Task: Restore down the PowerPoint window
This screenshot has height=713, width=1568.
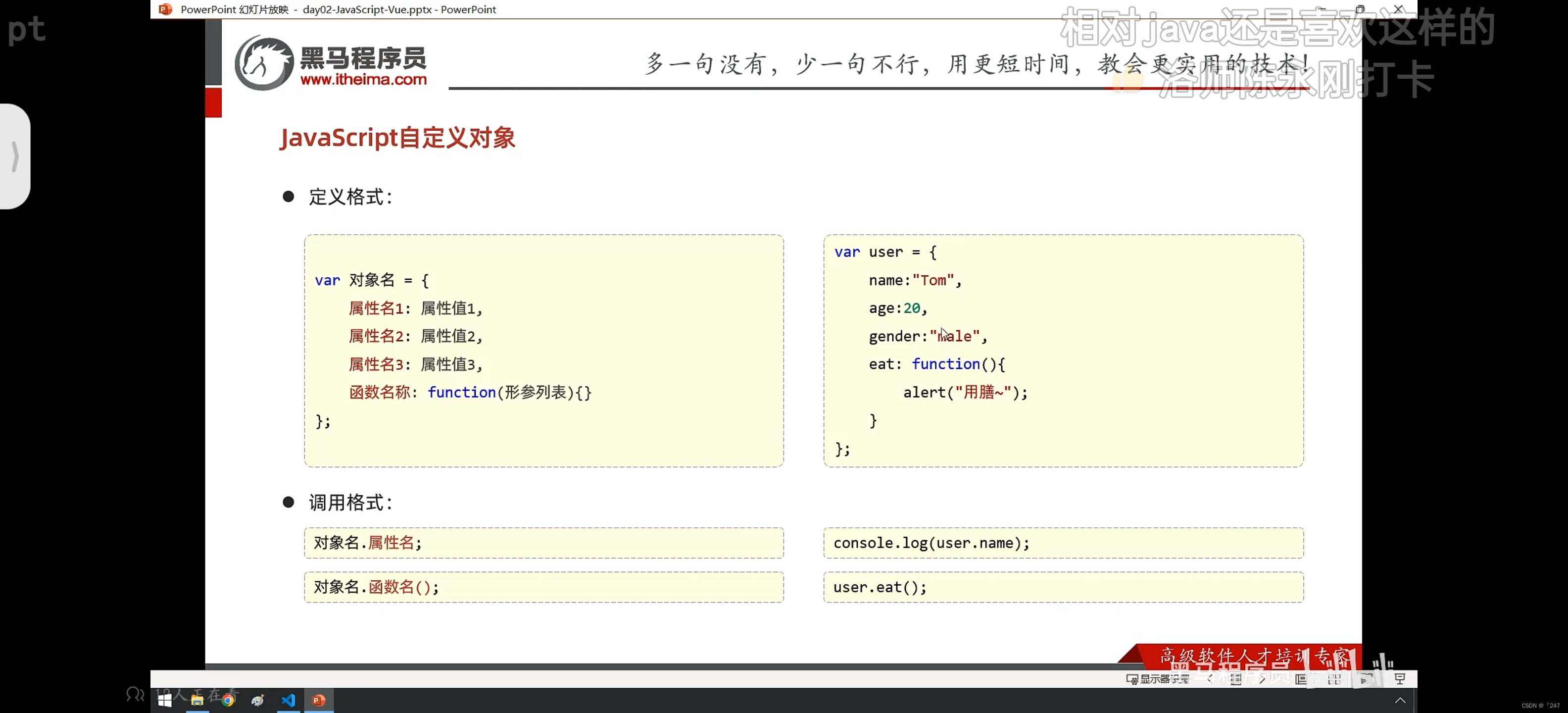Action: coord(1360,9)
